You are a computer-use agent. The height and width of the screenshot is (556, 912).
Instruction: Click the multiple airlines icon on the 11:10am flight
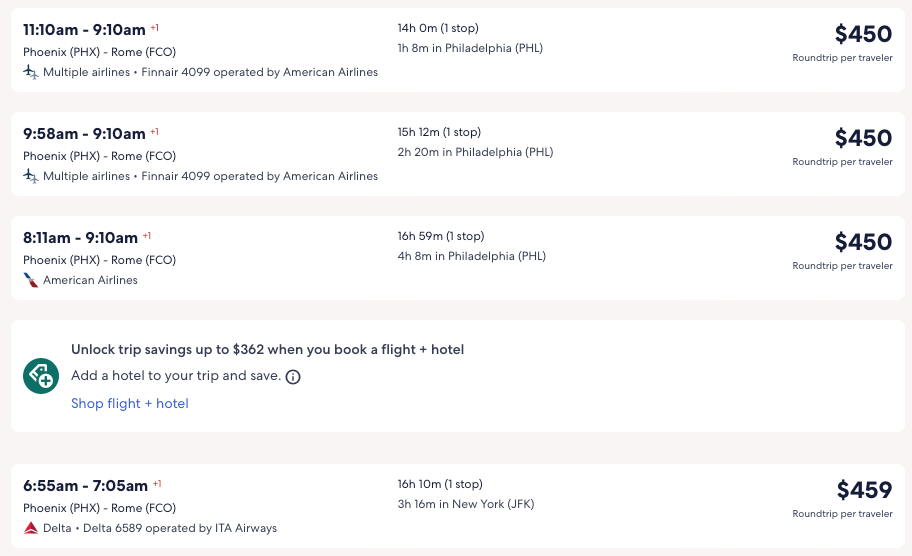tap(31, 72)
